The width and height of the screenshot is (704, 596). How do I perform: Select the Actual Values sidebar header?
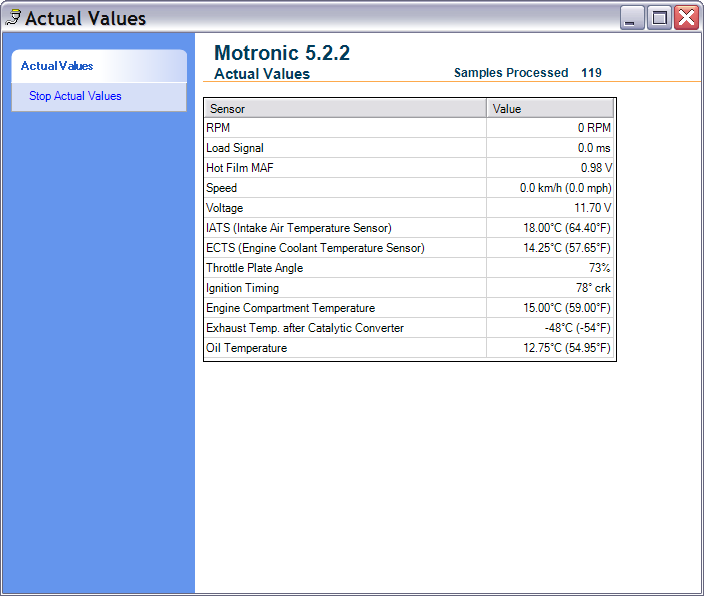pos(57,66)
